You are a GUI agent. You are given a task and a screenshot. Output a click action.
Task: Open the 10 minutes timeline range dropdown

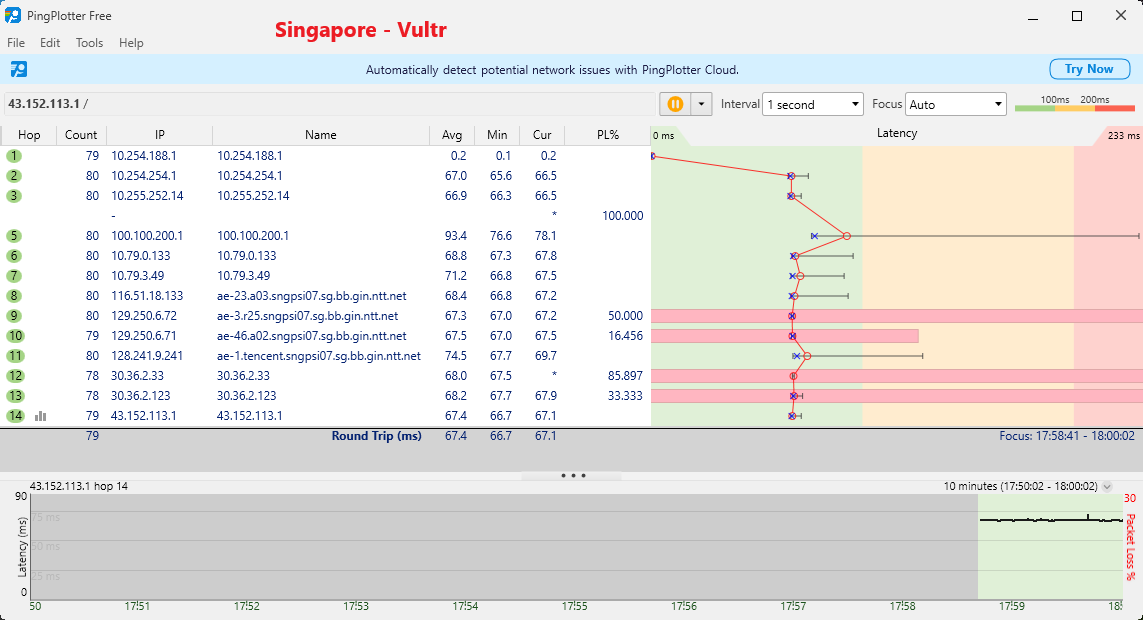pyautogui.click(x=1107, y=486)
